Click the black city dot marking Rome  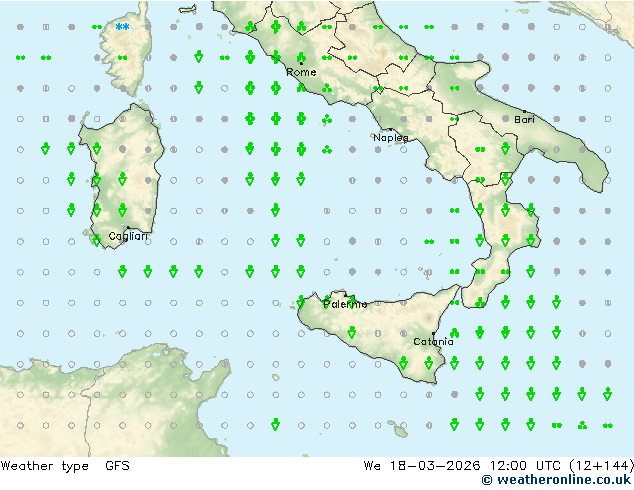[301, 63]
